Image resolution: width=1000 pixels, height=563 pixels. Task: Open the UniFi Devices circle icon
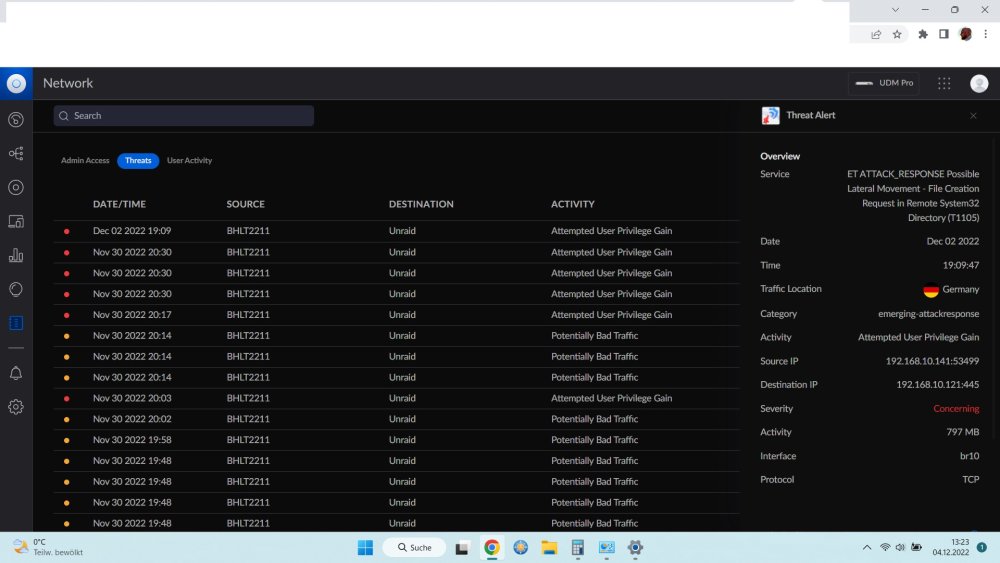pyautogui.click(x=16, y=187)
